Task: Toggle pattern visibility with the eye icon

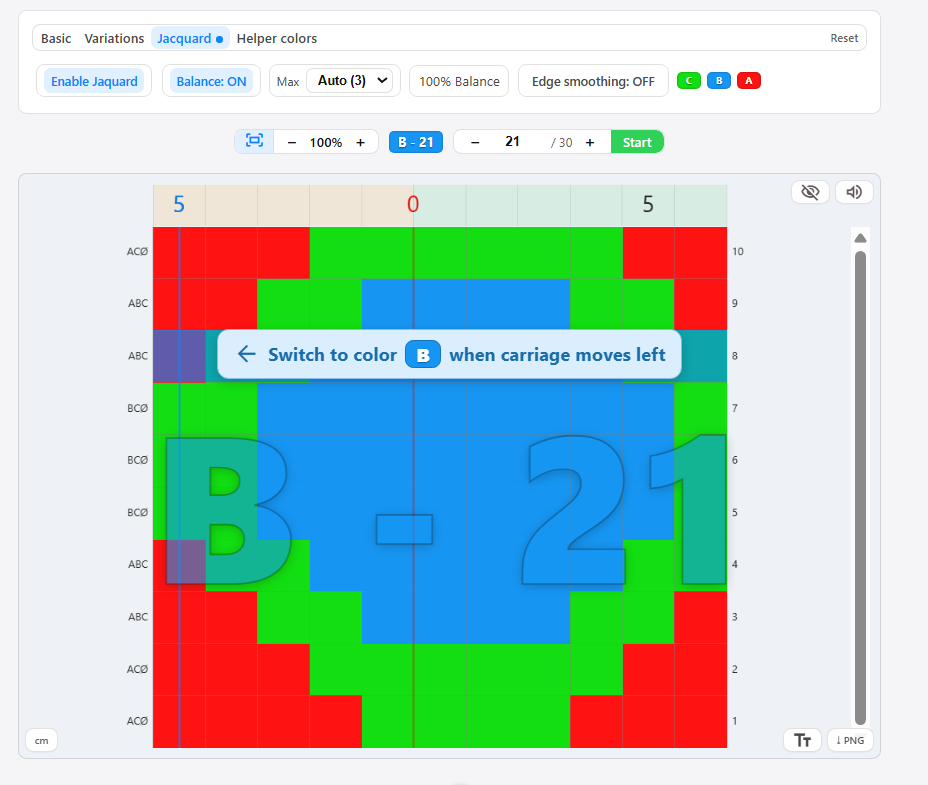Action: [810, 192]
